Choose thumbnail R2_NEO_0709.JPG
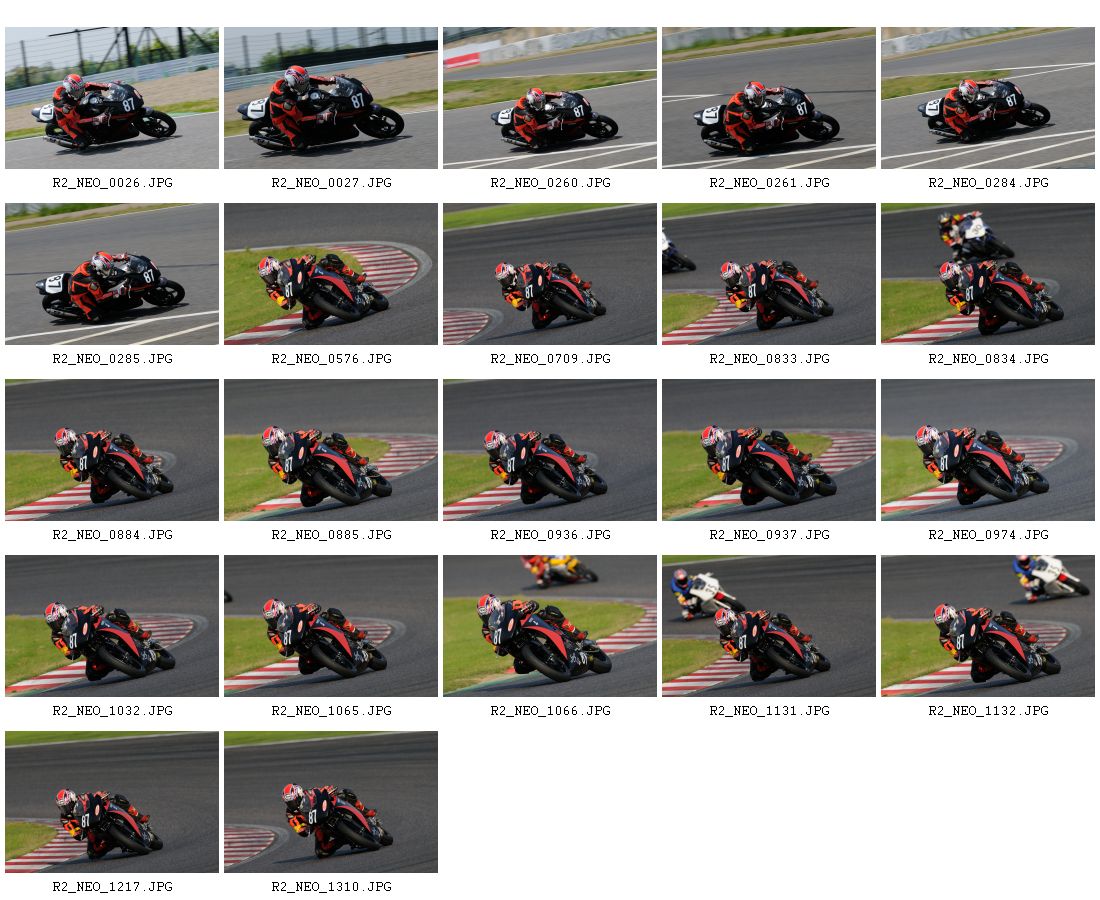Image resolution: width=1100 pixels, height=900 pixels. (x=549, y=274)
